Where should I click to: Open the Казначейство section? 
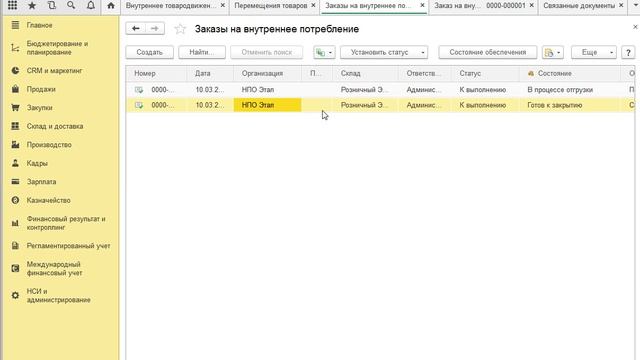[x=49, y=200]
